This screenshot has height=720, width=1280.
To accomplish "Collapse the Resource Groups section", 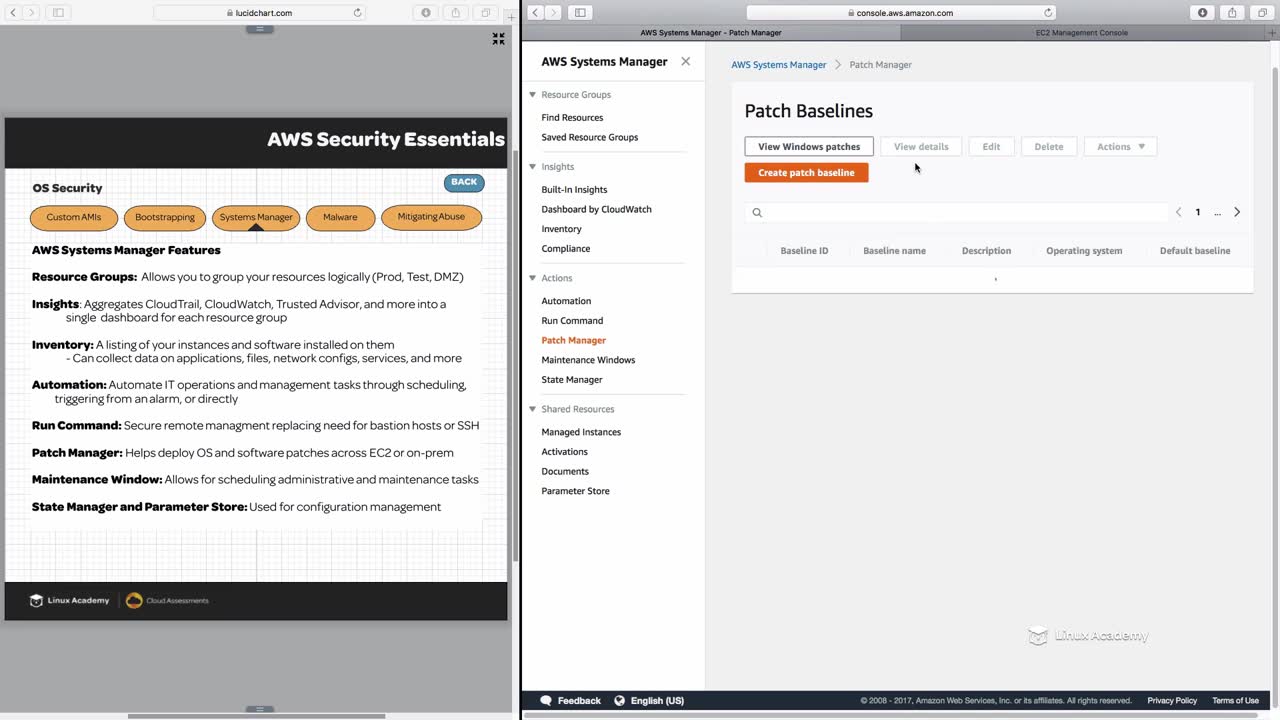I will 533,95.
